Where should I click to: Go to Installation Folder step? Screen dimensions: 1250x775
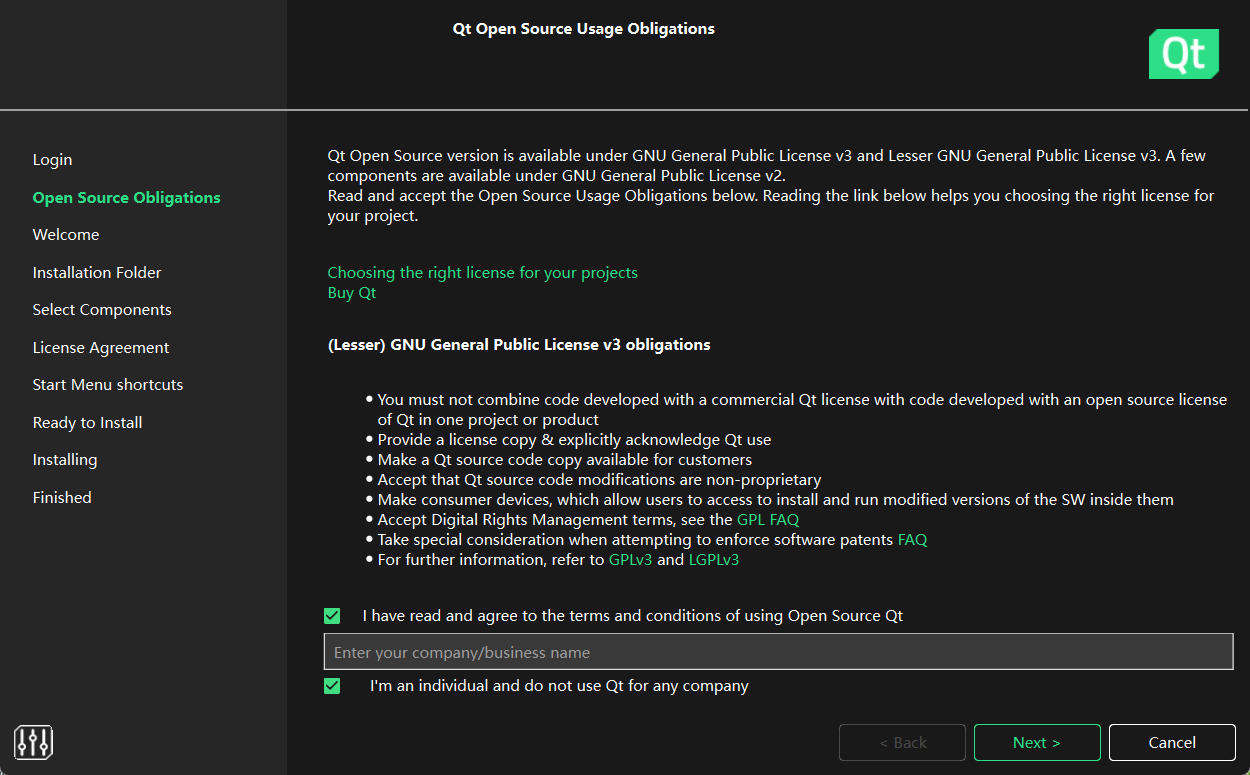point(97,273)
